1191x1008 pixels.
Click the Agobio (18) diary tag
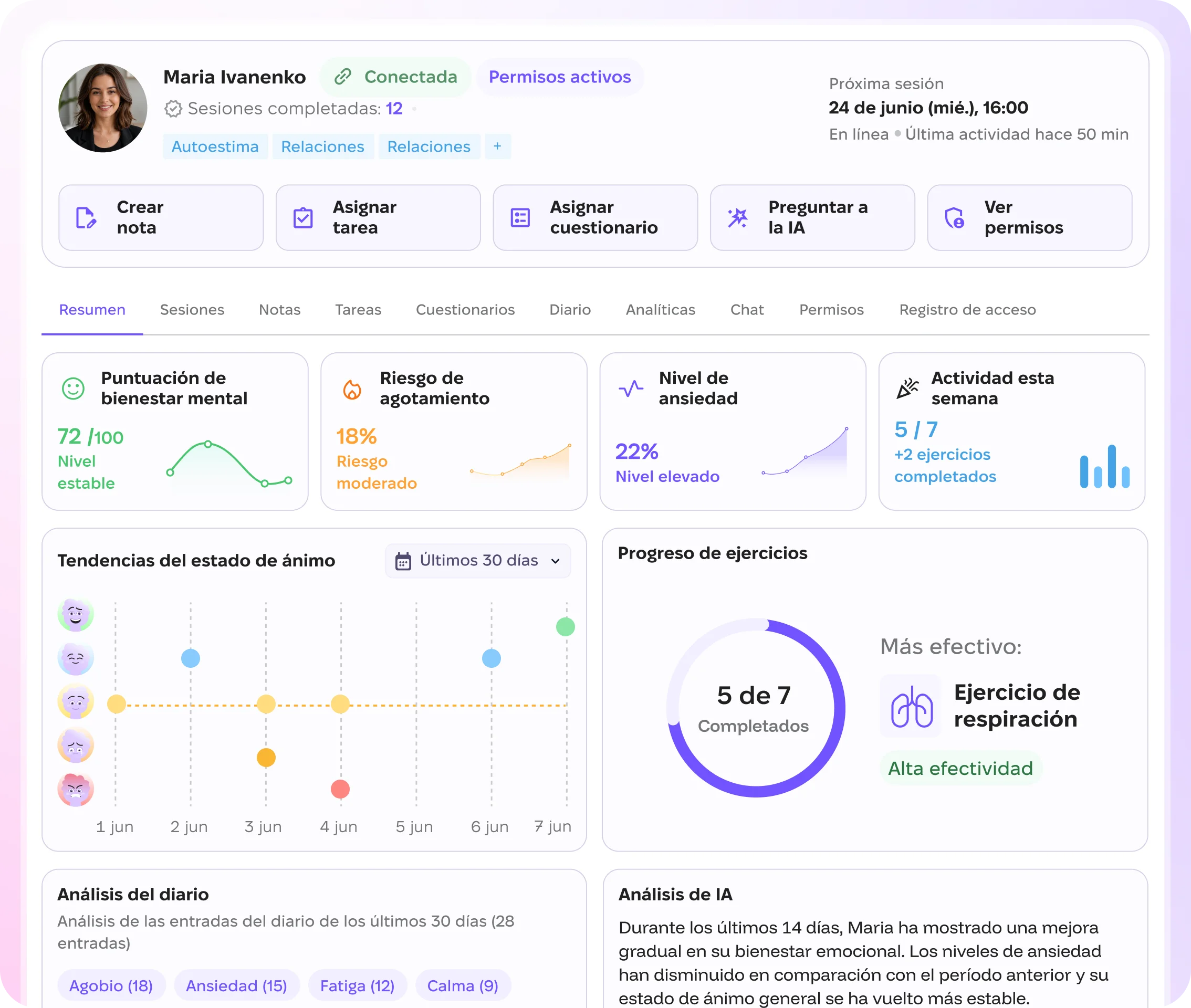tap(111, 986)
